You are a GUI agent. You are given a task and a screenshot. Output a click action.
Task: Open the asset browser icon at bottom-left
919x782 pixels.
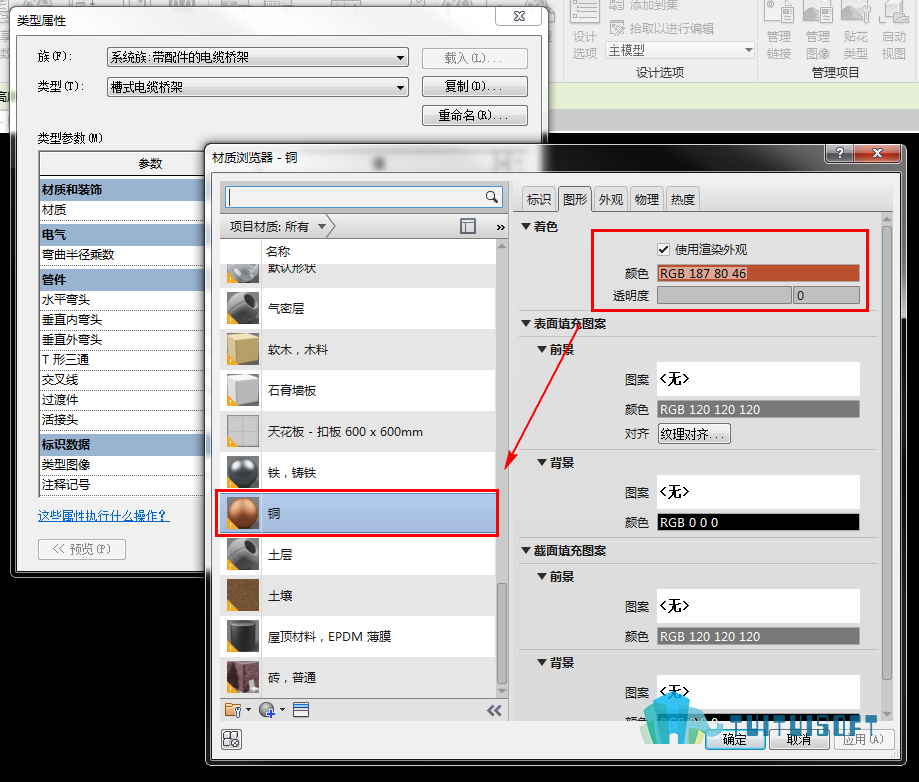(x=232, y=740)
